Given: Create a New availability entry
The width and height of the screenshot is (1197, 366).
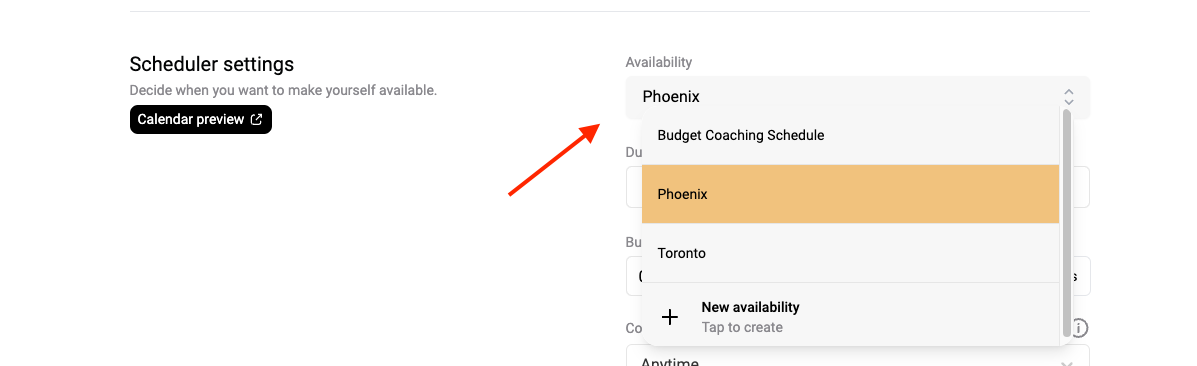Looking at the screenshot, I should (850, 317).
